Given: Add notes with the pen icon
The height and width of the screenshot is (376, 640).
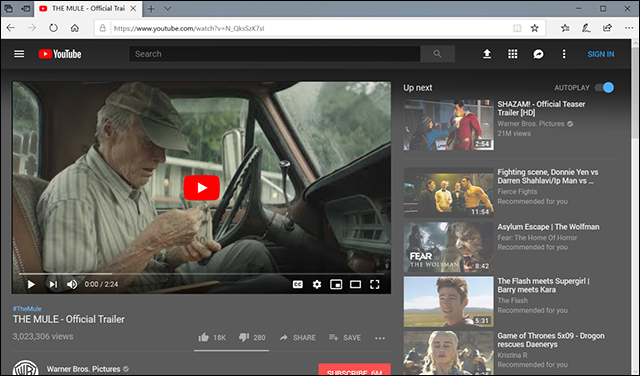Looking at the screenshot, I should click(x=586, y=28).
